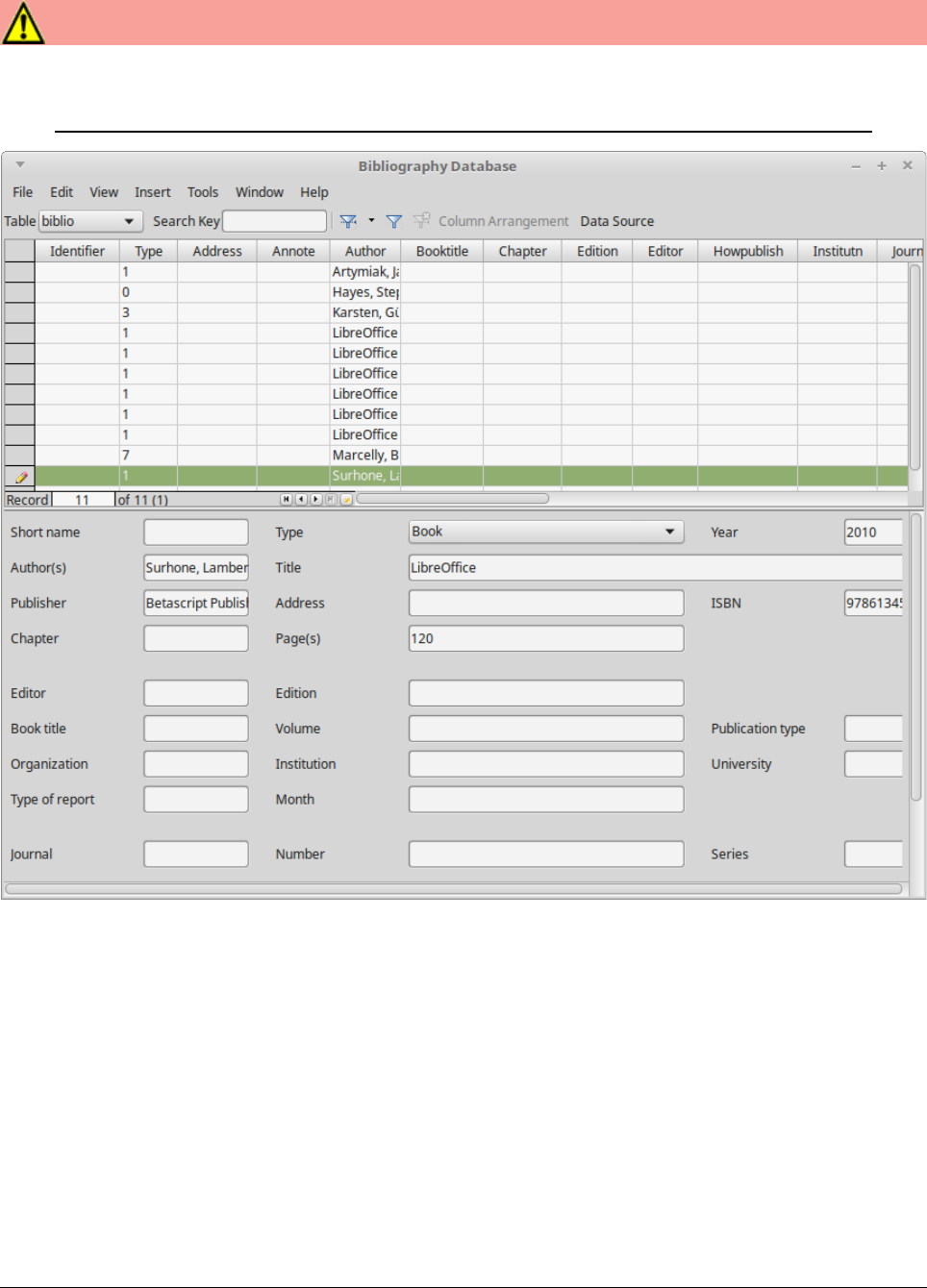
Task: Click the Column Arrangement button
Action: coord(504,221)
